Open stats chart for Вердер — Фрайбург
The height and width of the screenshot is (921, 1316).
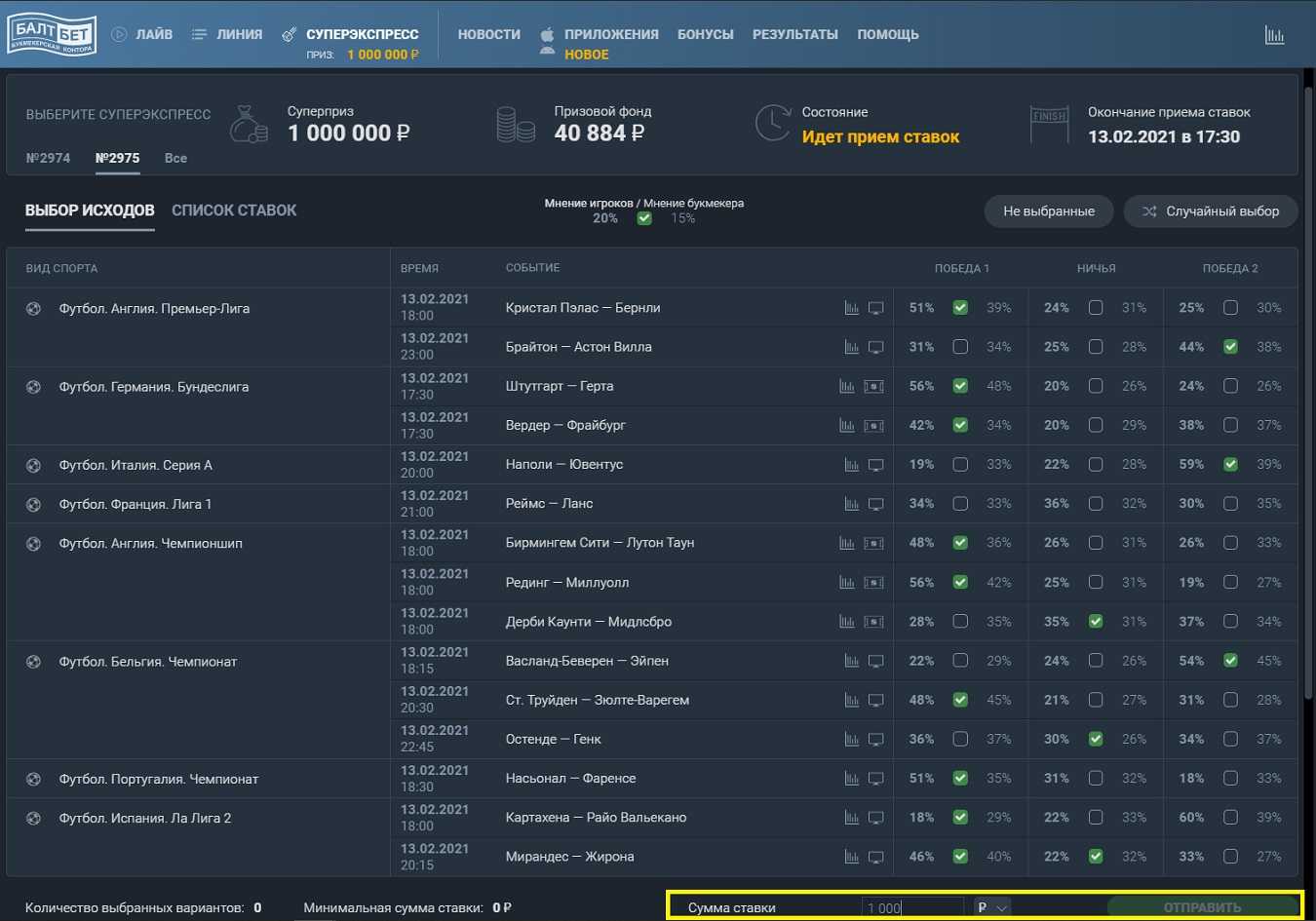[846, 425]
